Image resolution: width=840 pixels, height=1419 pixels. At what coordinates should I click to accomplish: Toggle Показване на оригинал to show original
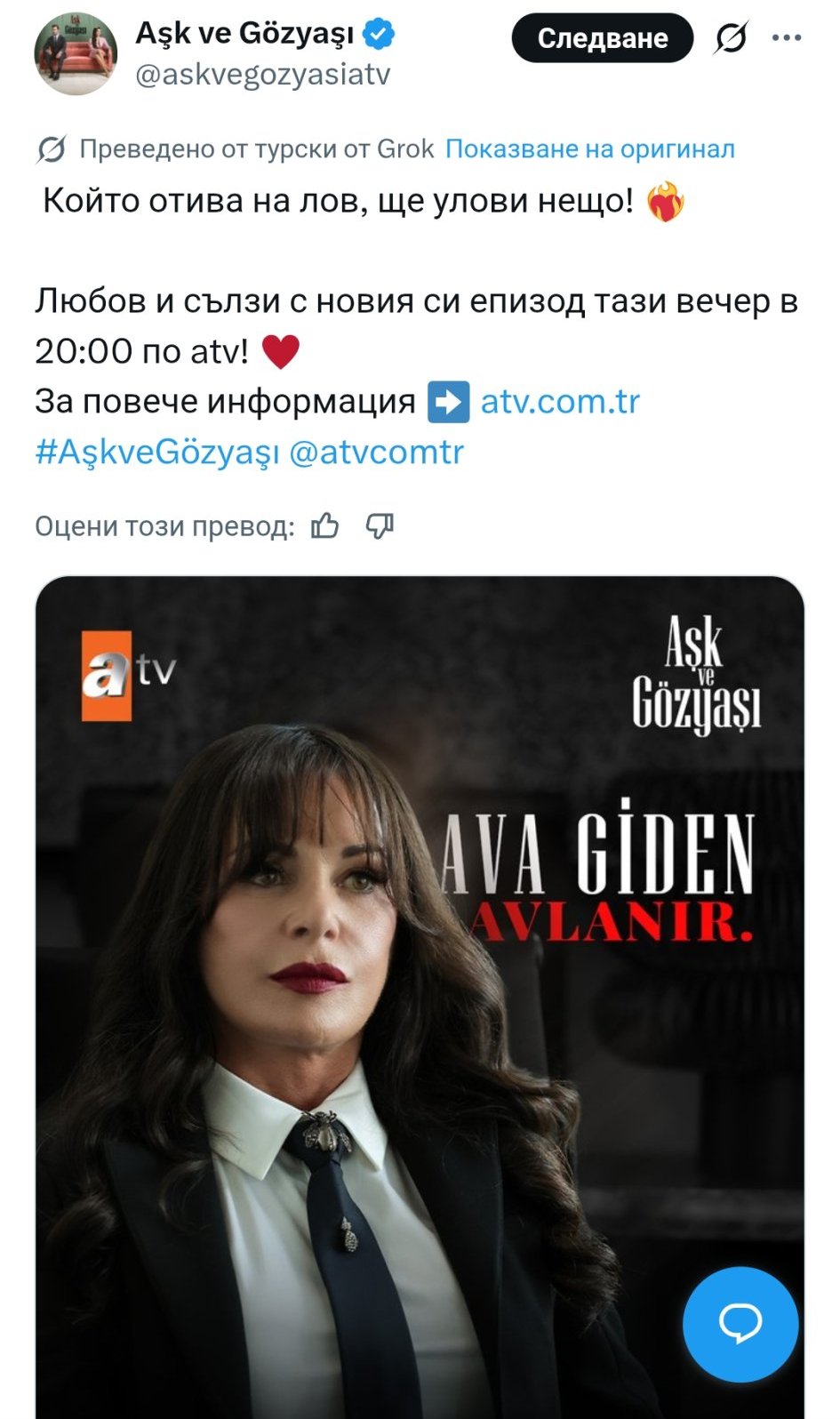[x=590, y=148]
